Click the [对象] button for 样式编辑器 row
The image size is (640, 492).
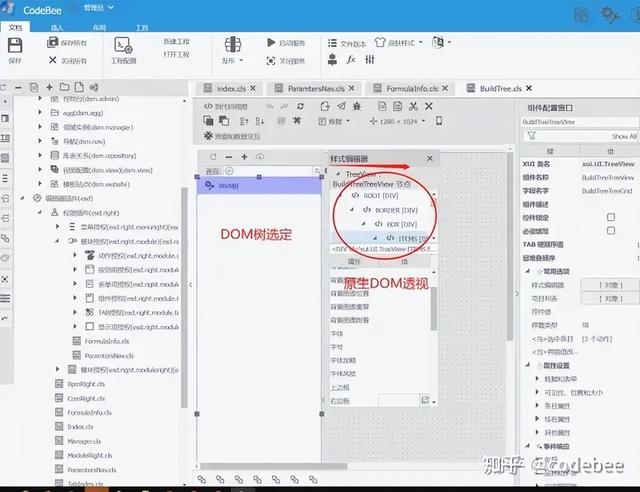611,285
